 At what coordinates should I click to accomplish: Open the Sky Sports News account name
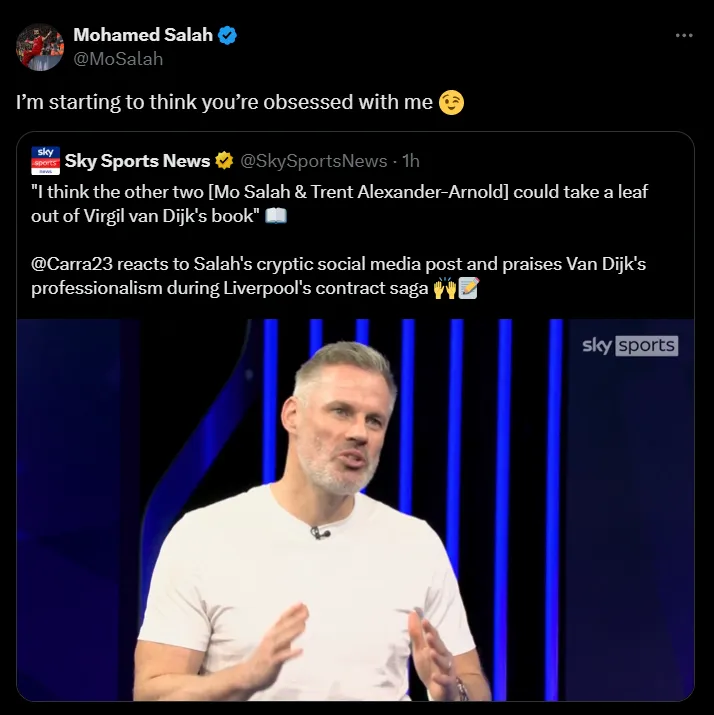coord(137,161)
